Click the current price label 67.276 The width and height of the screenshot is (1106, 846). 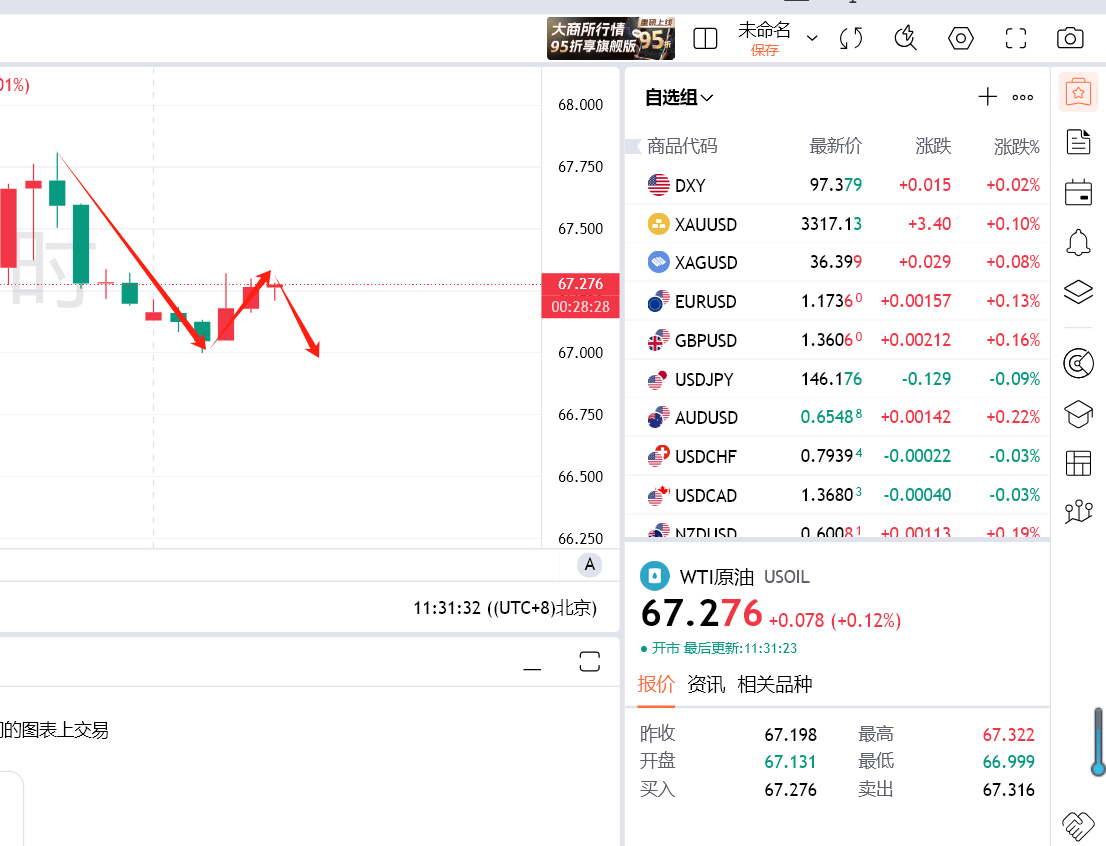pos(581,284)
